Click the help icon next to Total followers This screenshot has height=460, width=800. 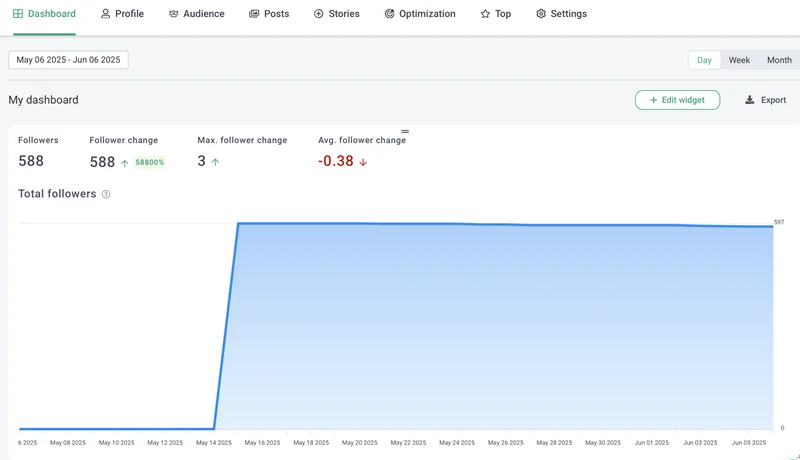[x=106, y=194]
